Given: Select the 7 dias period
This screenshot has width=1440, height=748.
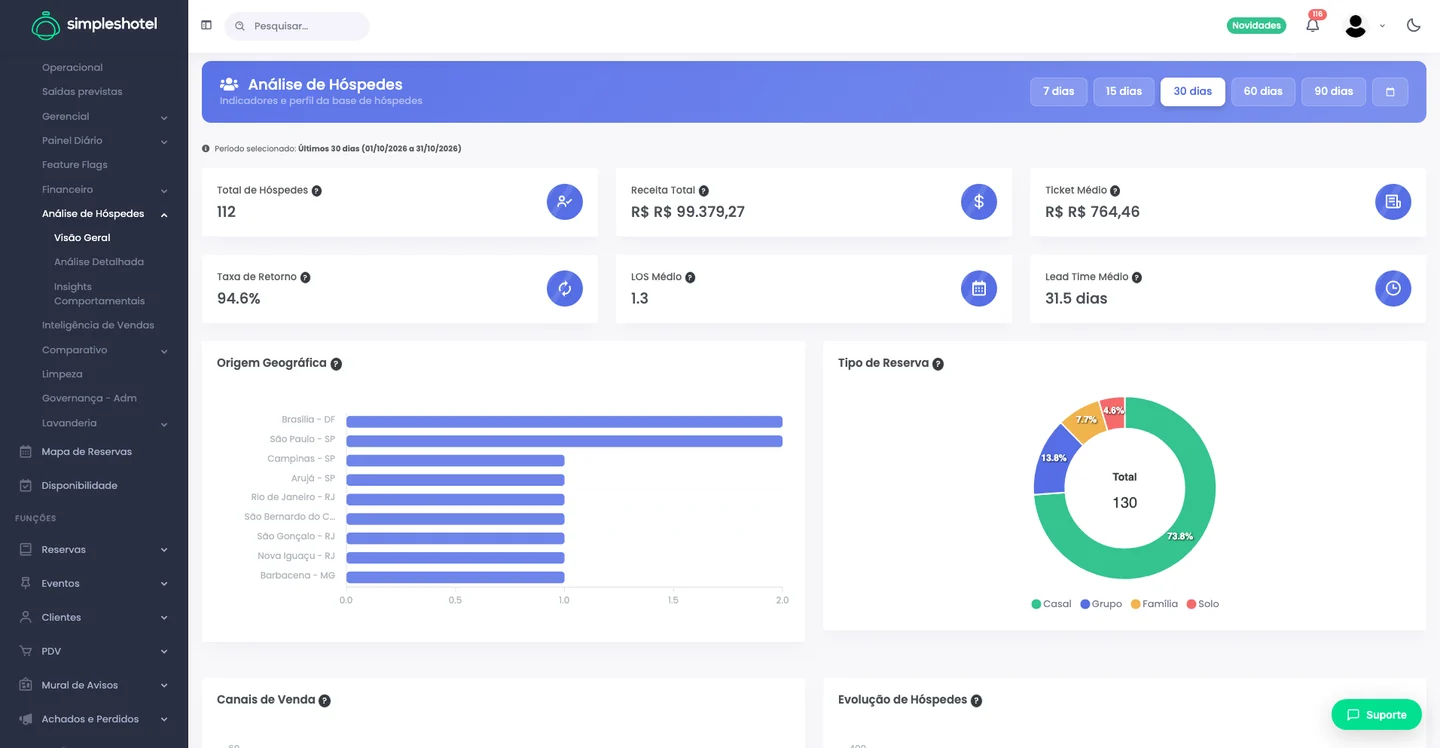Looking at the screenshot, I should (x=1059, y=91).
